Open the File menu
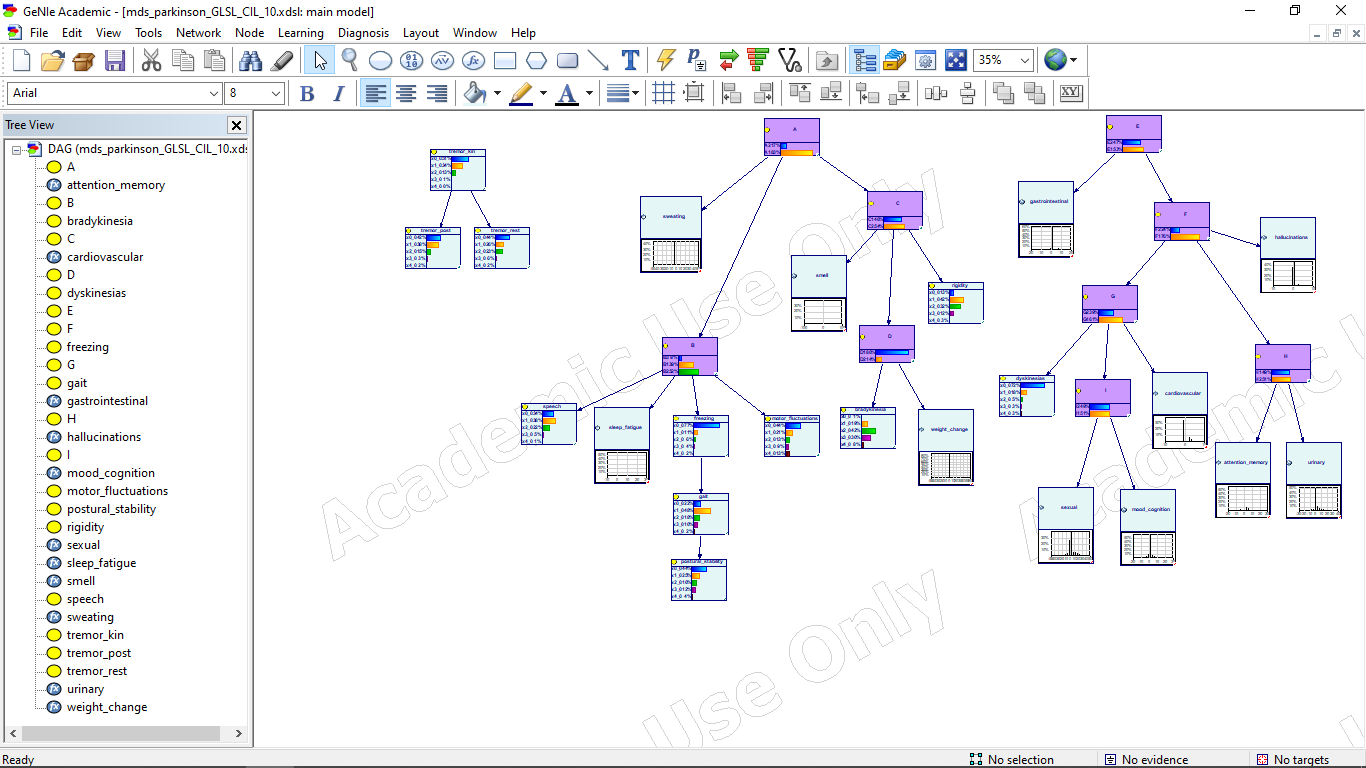The image size is (1366, 768). 39,33
